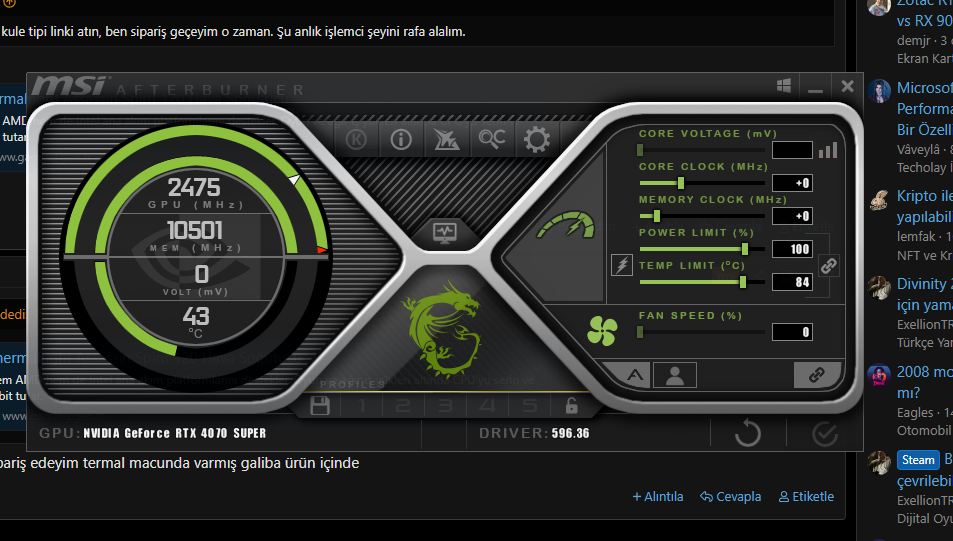Image resolution: width=953 pixels, height=541 pixels.
Task: Click the 2475 GPU MHz readout
Action: tap(194, 187)
